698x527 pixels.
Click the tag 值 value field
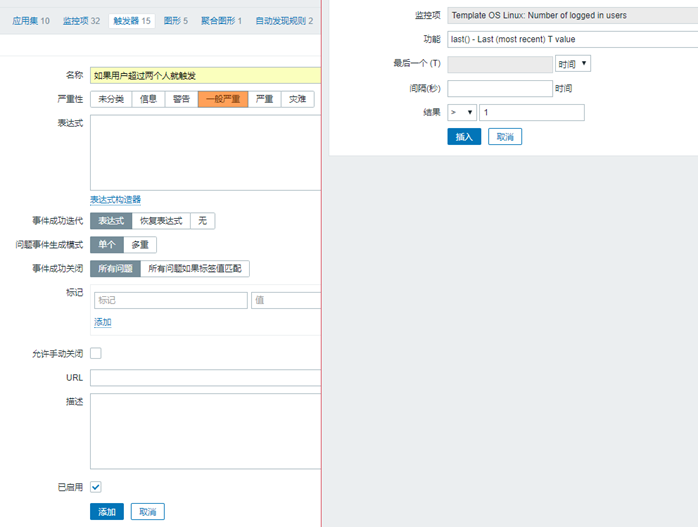tap(286, 300)
